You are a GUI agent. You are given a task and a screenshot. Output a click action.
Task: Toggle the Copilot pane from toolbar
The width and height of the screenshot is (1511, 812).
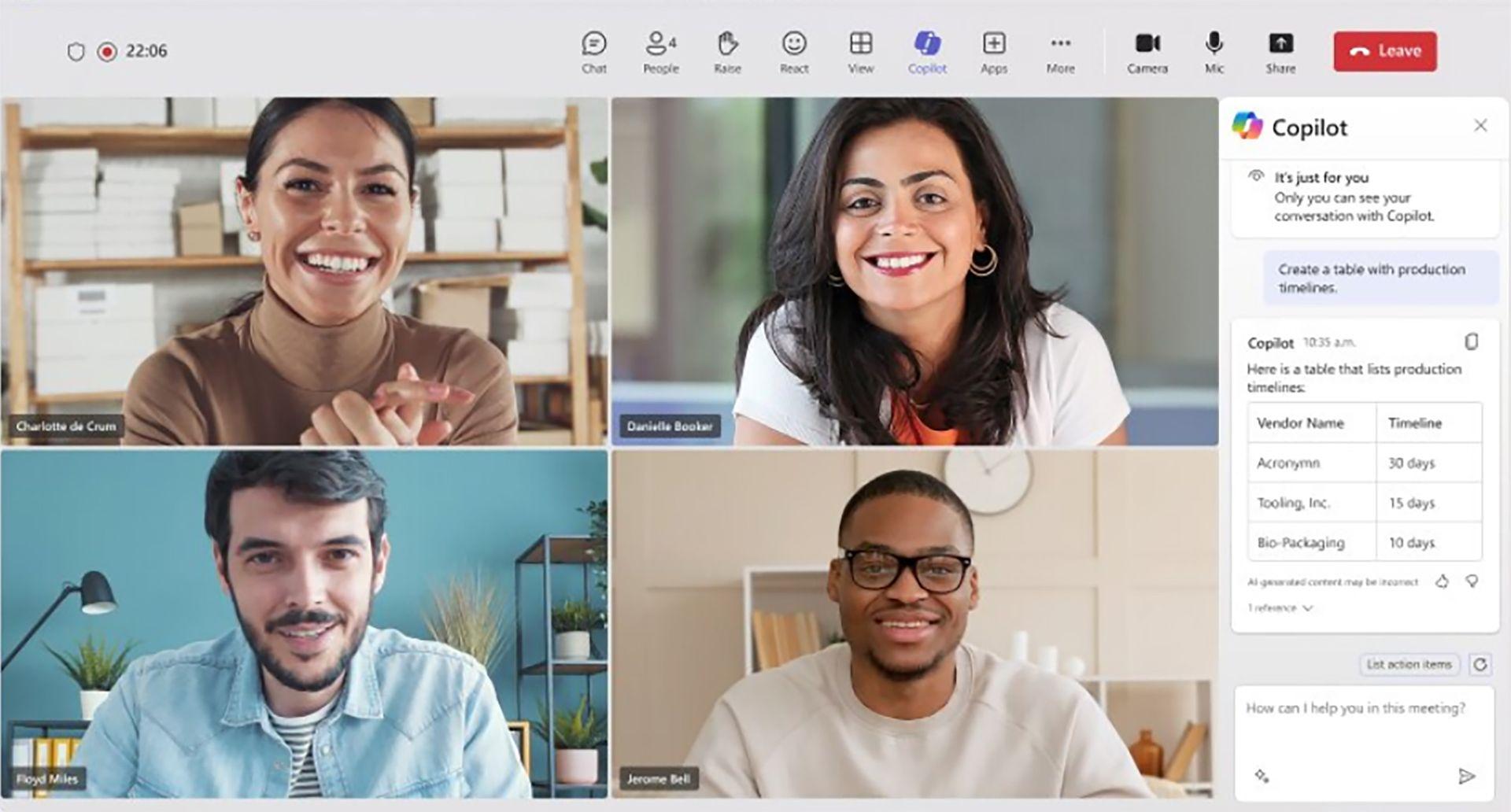coord(927,53)
